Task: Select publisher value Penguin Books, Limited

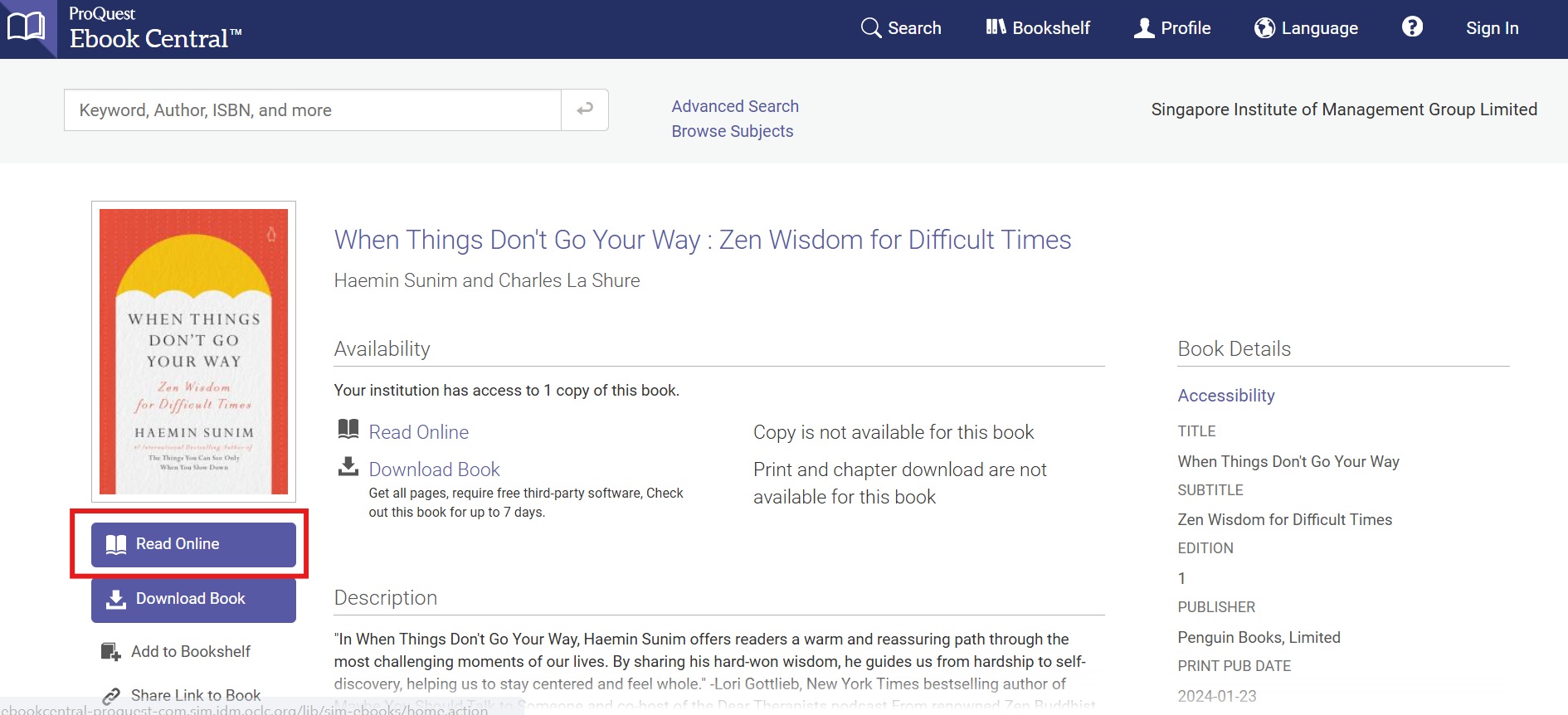Action: pos(1259,637)
